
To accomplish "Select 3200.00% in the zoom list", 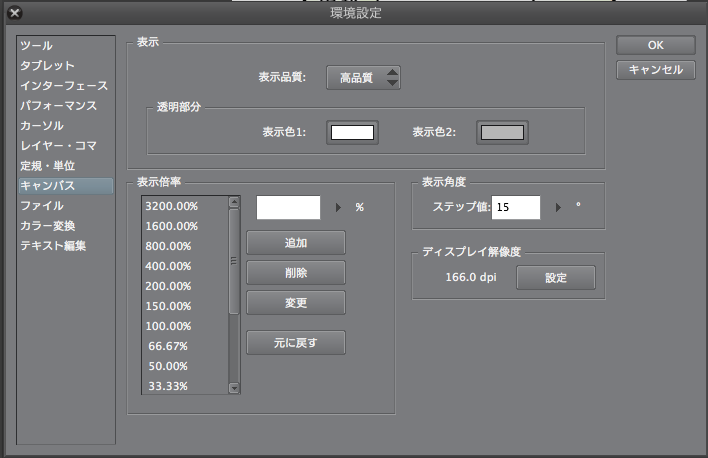I will [185, 206].
